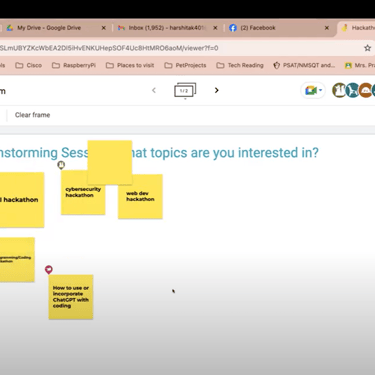Close the My Drive - Google Drive tab
This screenshot has height=375, width=375.
(x=104, y=28)
